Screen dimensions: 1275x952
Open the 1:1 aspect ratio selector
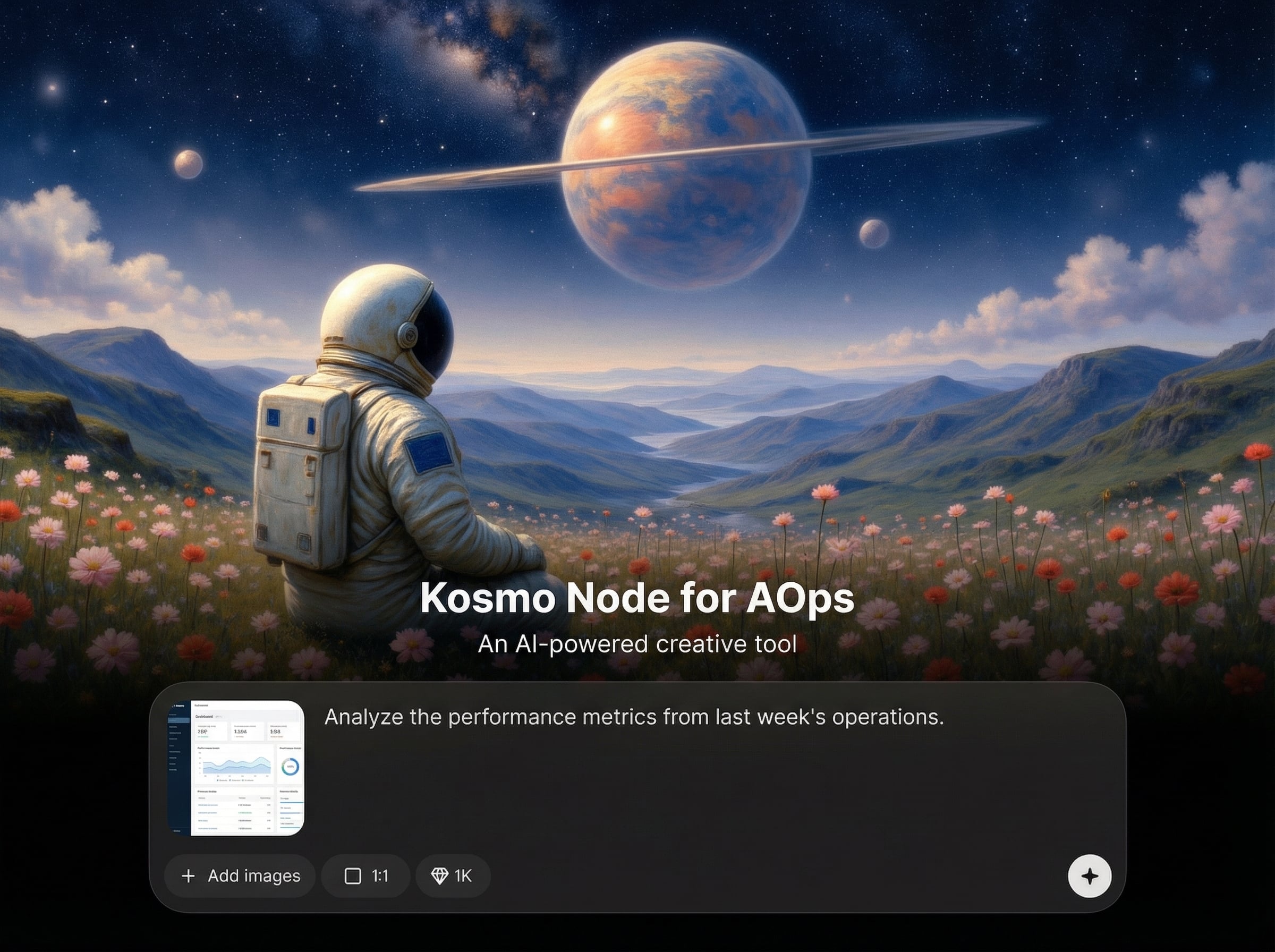(365, 876)
